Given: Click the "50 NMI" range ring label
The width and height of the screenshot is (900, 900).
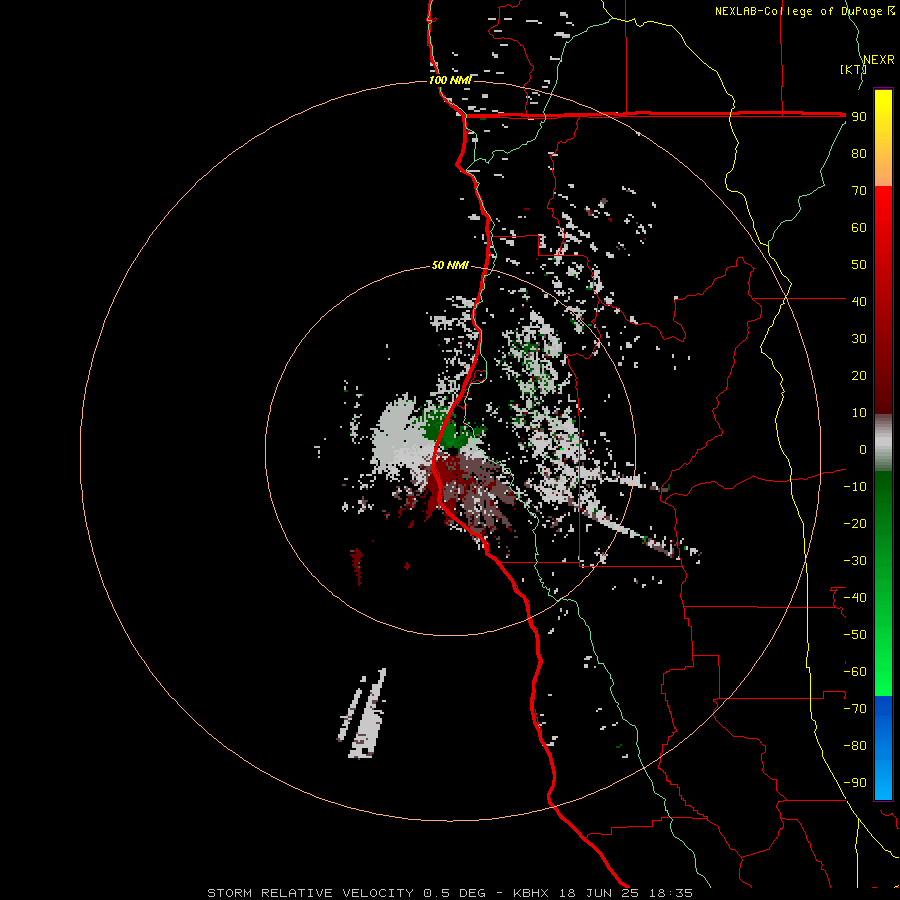Looking at the screenshot, I should pyautogui.click(x=450, y=265).
